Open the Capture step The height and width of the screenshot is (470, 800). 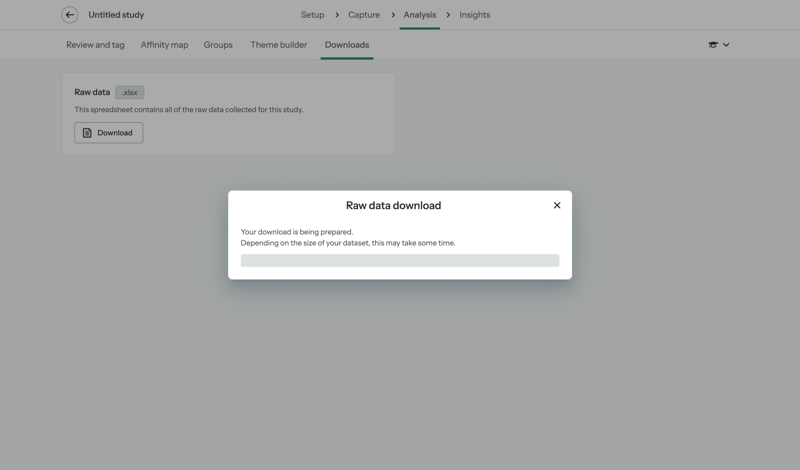(364, 15)
